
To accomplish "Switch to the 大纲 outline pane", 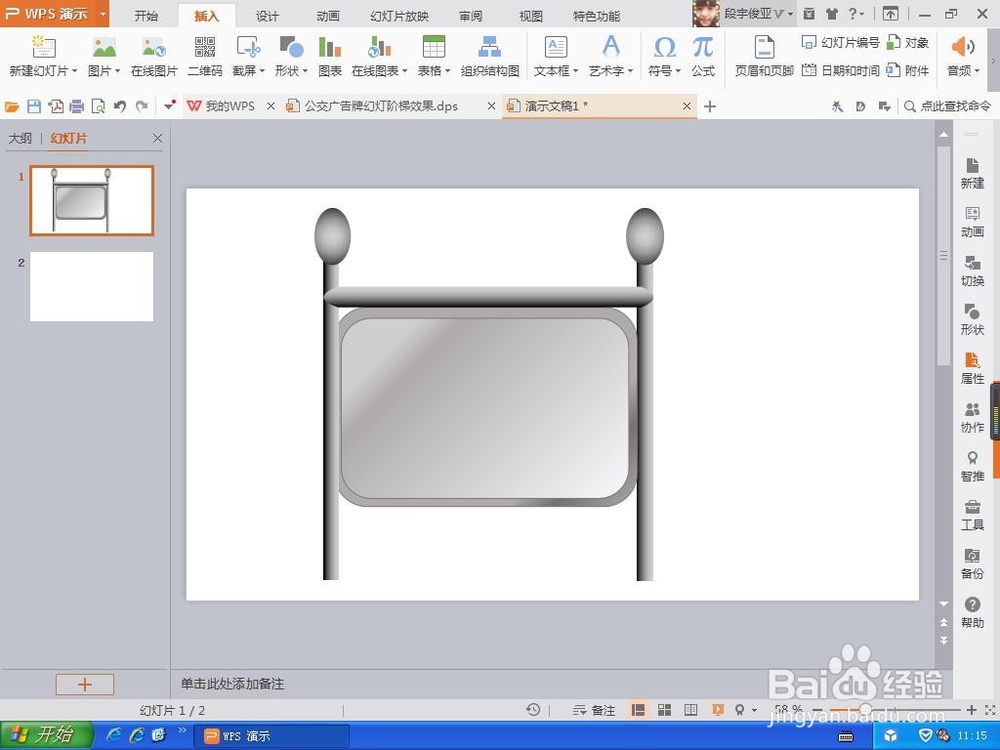I will click(20, 138).
